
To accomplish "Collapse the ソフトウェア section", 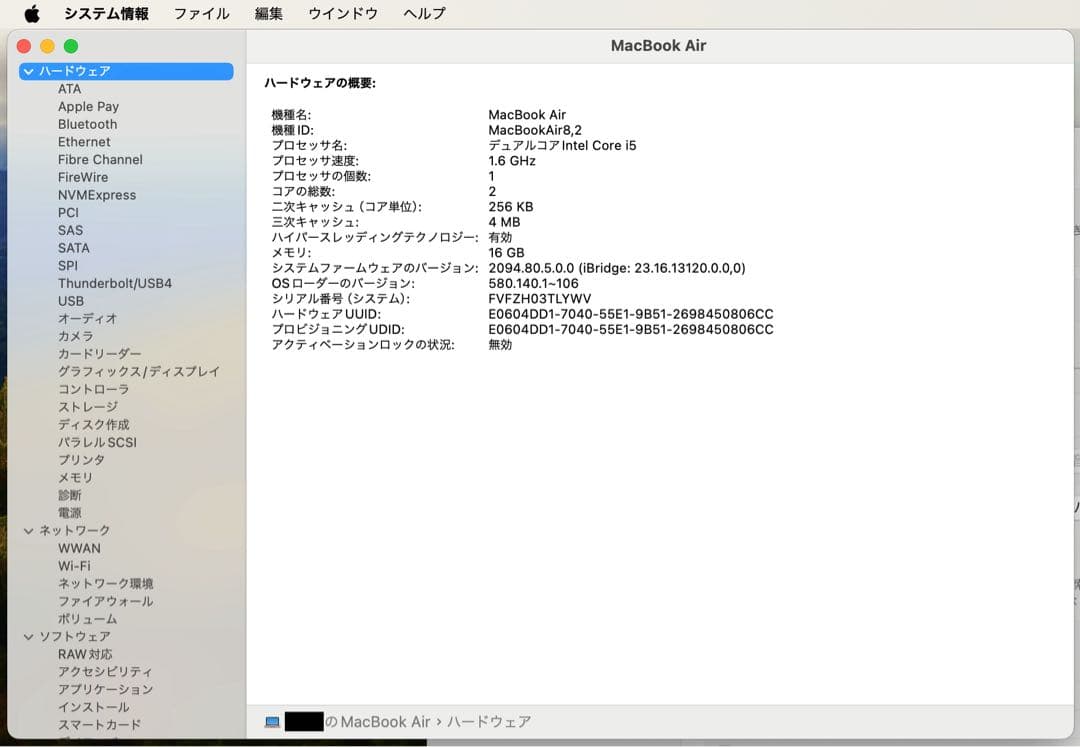I will [x=28, y=636].
